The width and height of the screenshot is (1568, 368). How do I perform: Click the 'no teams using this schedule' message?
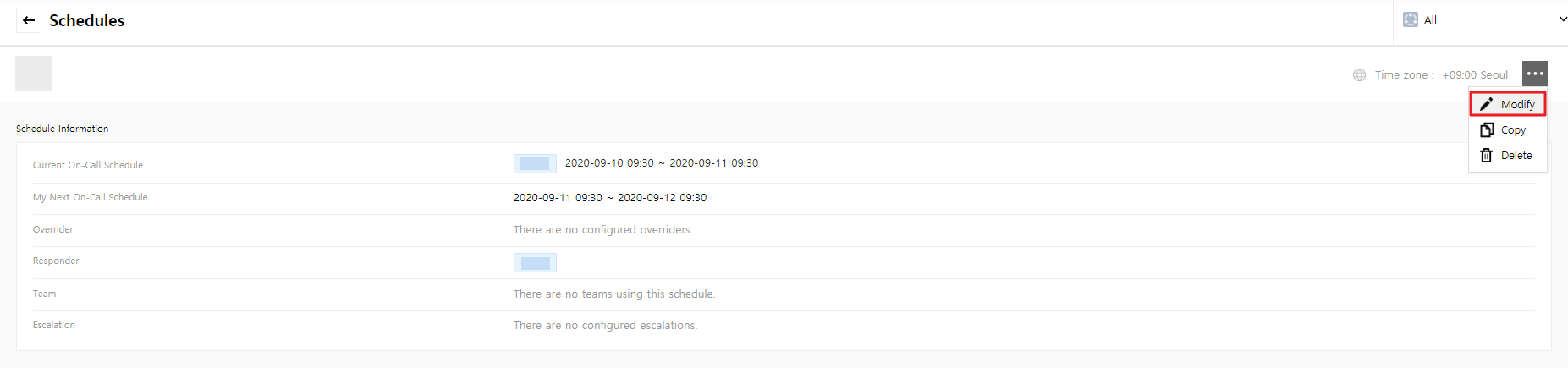(x=613, y=294)
